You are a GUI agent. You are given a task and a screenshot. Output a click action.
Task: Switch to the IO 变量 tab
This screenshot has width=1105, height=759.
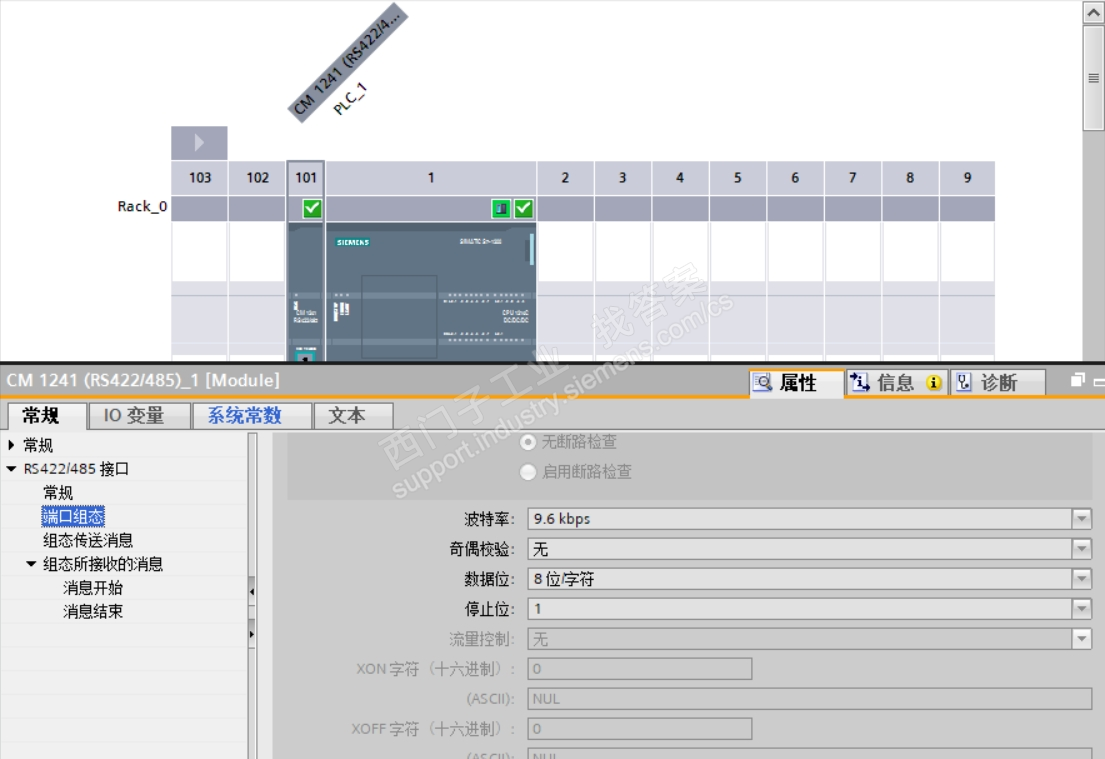(x=139, y=416)
